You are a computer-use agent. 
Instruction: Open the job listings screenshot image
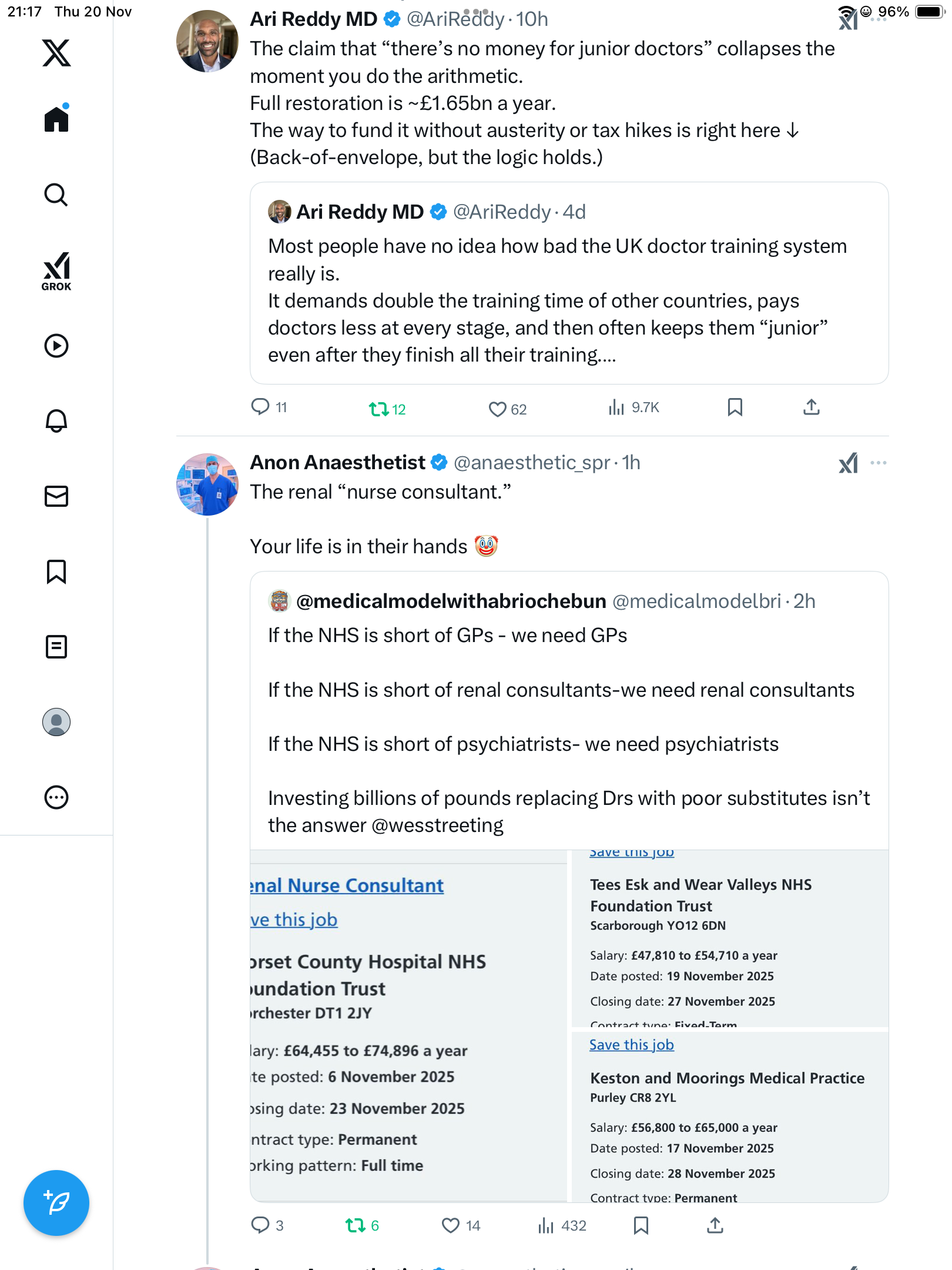[x=568, y=1025]
